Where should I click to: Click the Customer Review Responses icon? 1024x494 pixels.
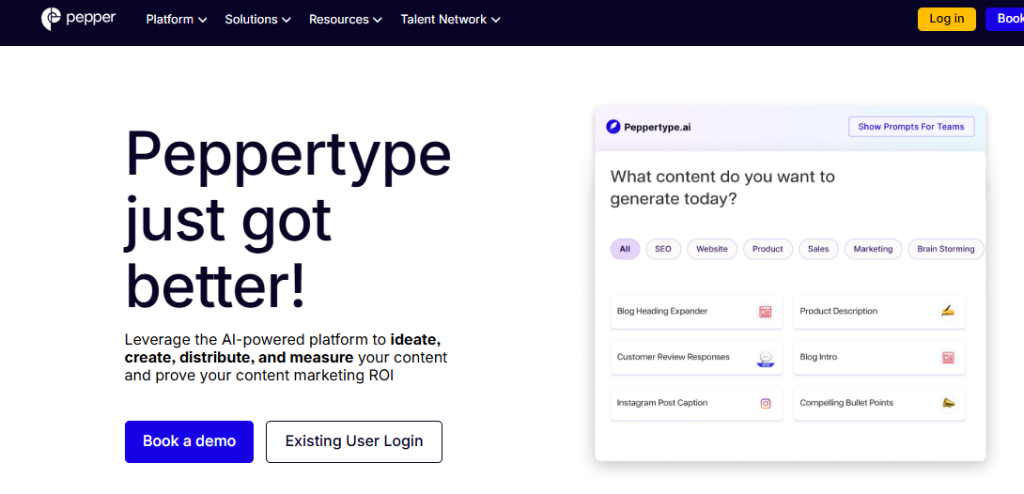[x=765, y=358]
